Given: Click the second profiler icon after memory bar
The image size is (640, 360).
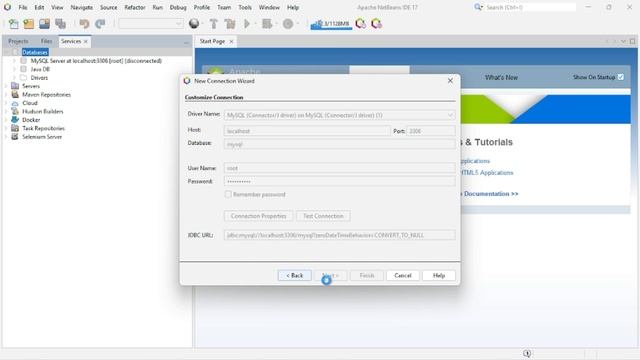Looking at the screenshot, I should [376, 24].
